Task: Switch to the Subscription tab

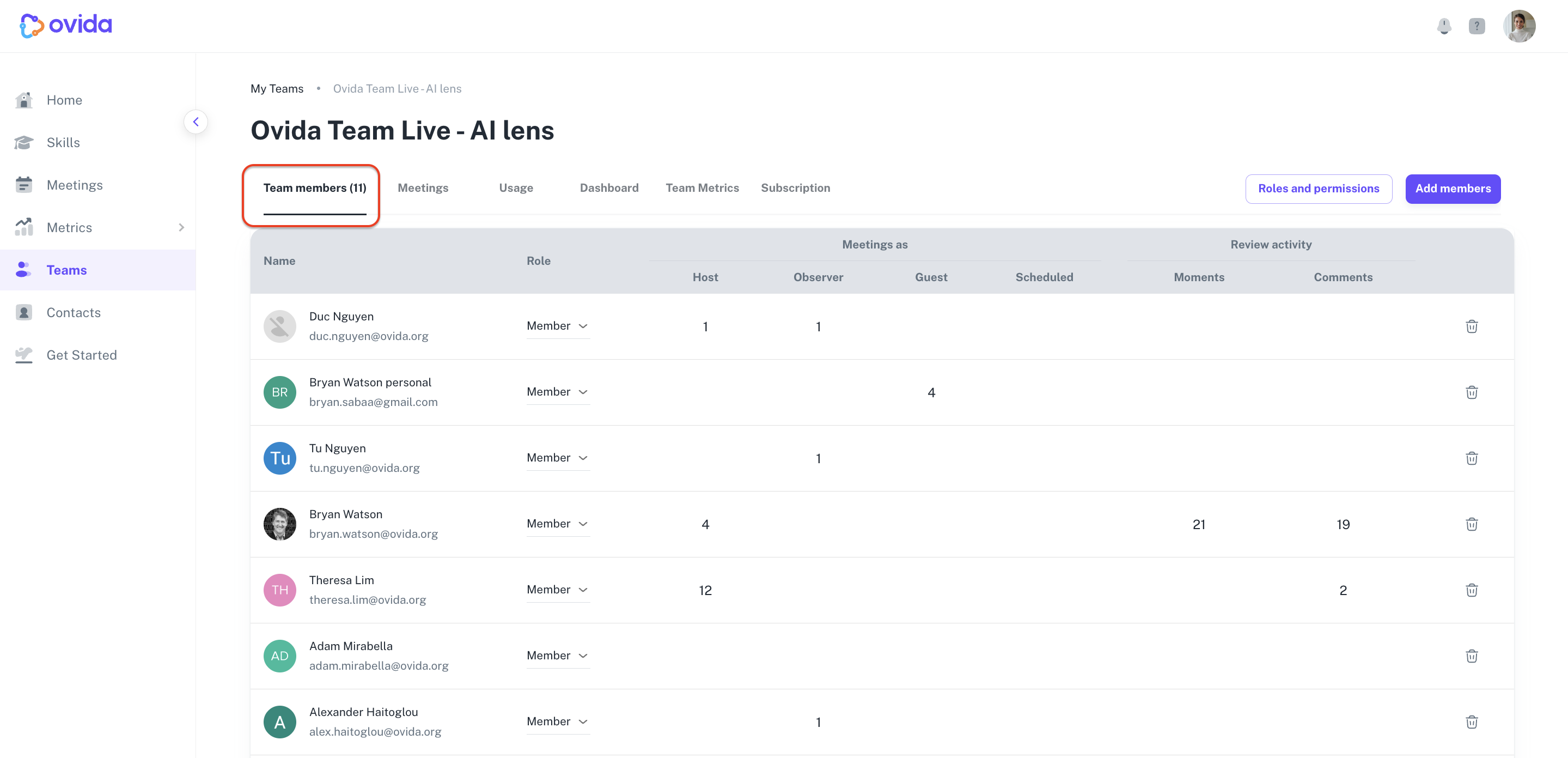Action: (x=796, y=188)
